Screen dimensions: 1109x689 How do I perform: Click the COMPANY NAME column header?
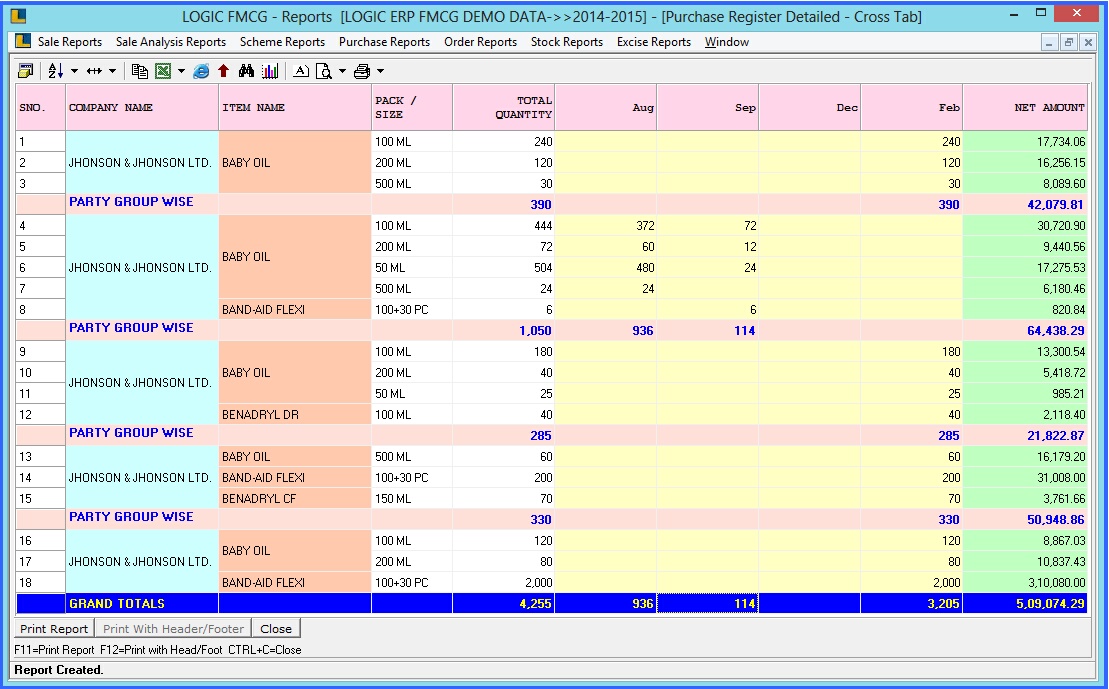142,108
